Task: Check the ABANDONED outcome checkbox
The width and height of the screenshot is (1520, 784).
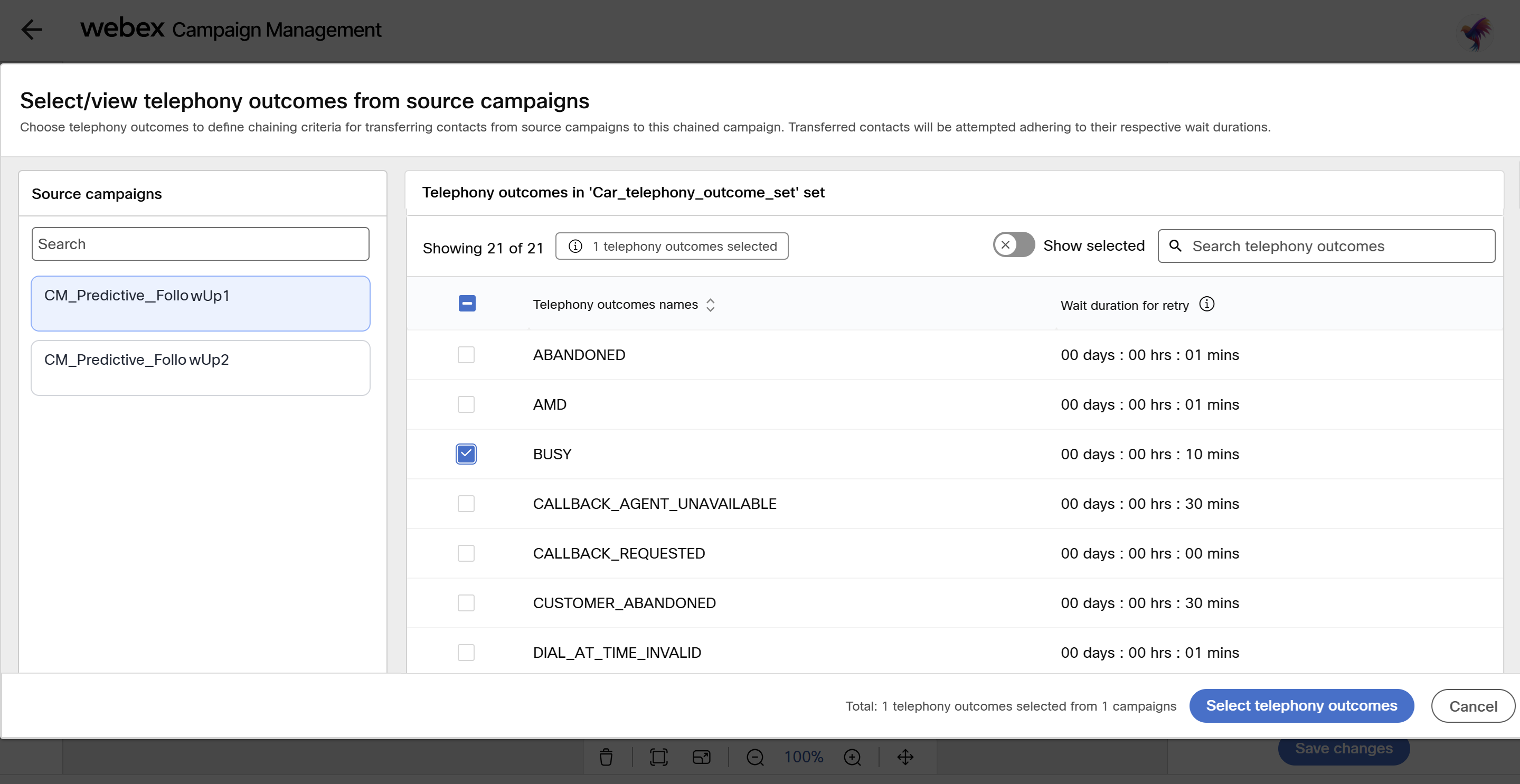Action: 466,355
